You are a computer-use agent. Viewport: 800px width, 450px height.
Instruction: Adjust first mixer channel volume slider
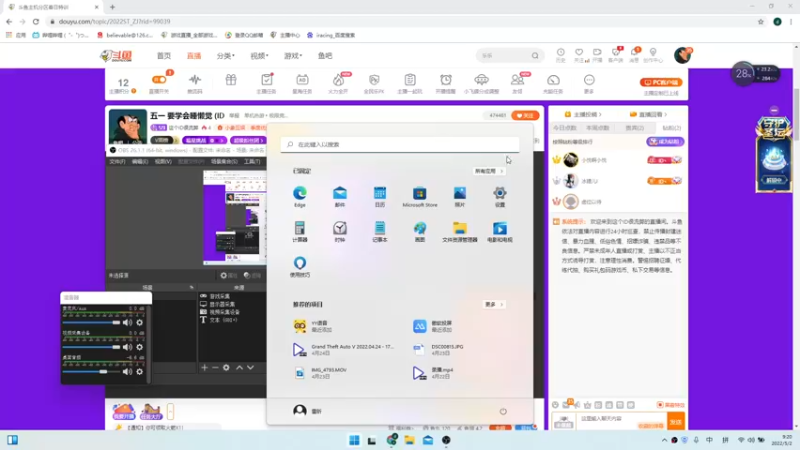click(91, 322)
